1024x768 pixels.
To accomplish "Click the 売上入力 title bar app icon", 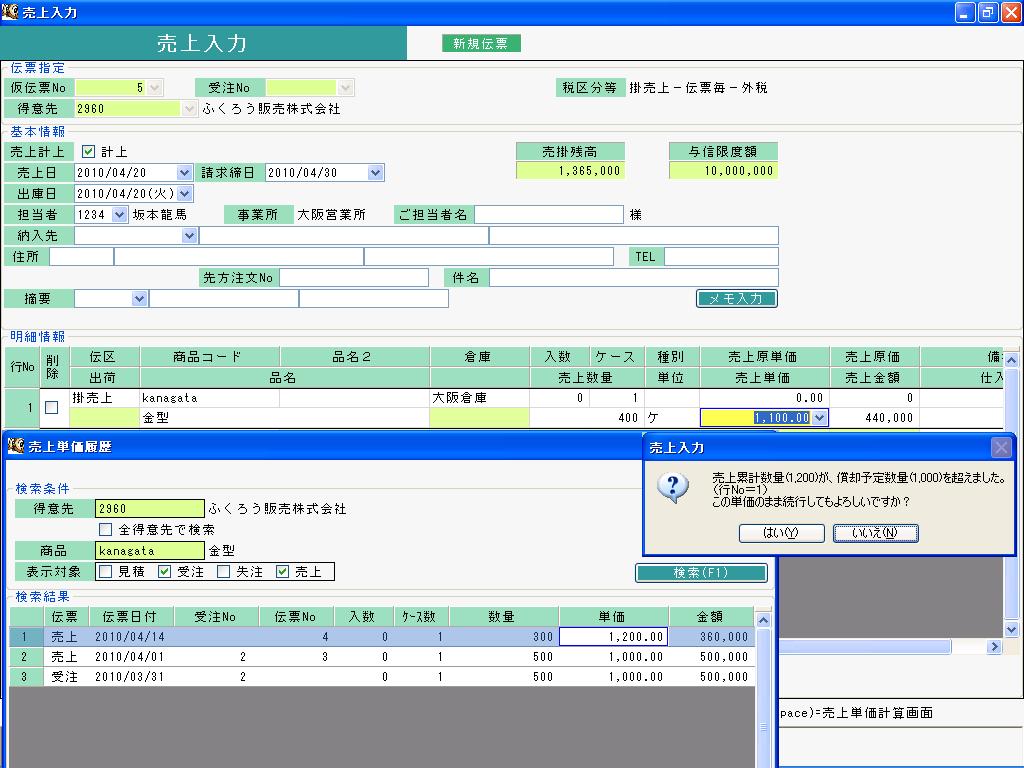I will (x=10, y=11).
